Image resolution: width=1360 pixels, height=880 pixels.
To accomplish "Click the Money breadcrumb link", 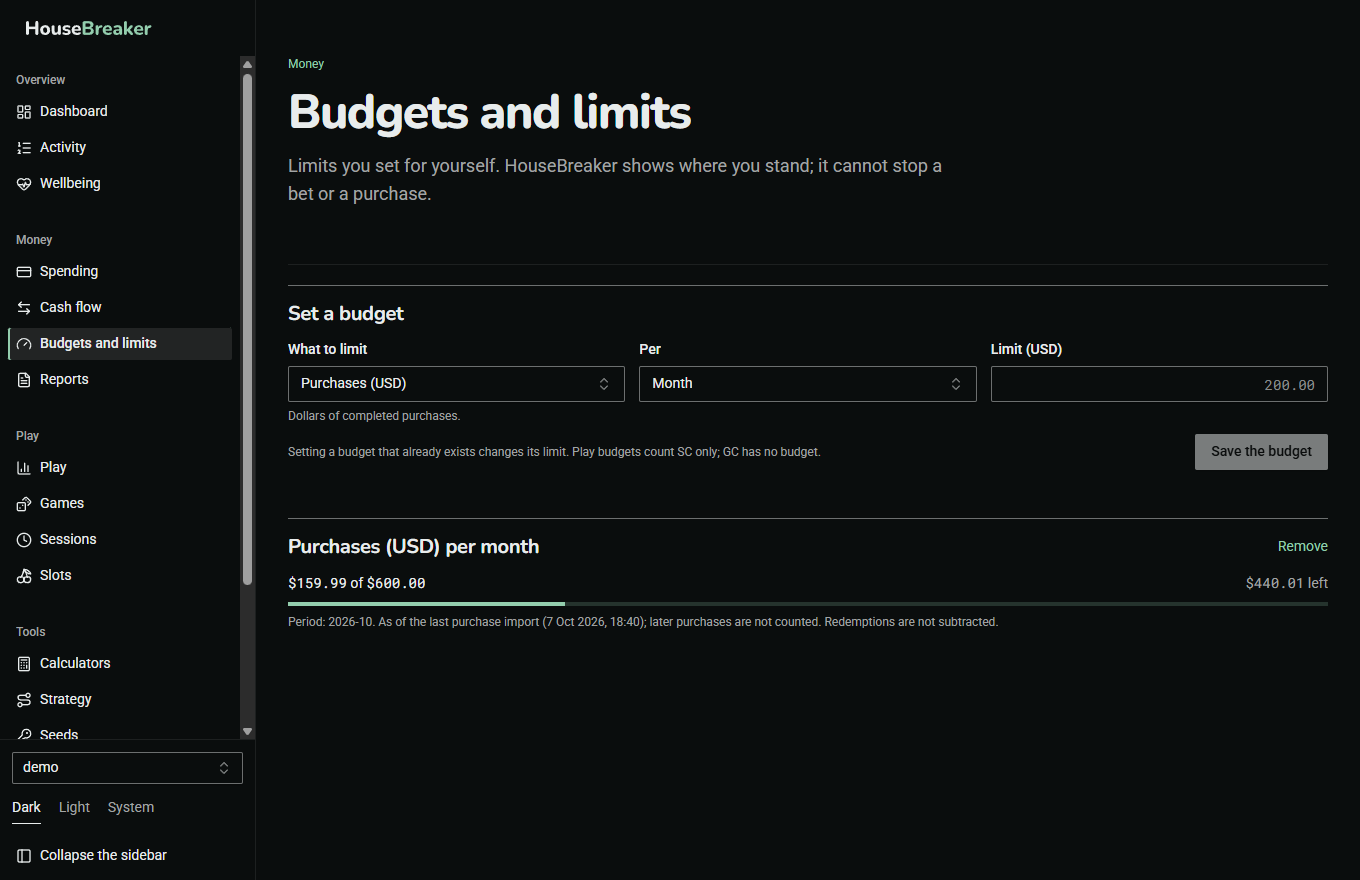I will [x=306, y=64].
